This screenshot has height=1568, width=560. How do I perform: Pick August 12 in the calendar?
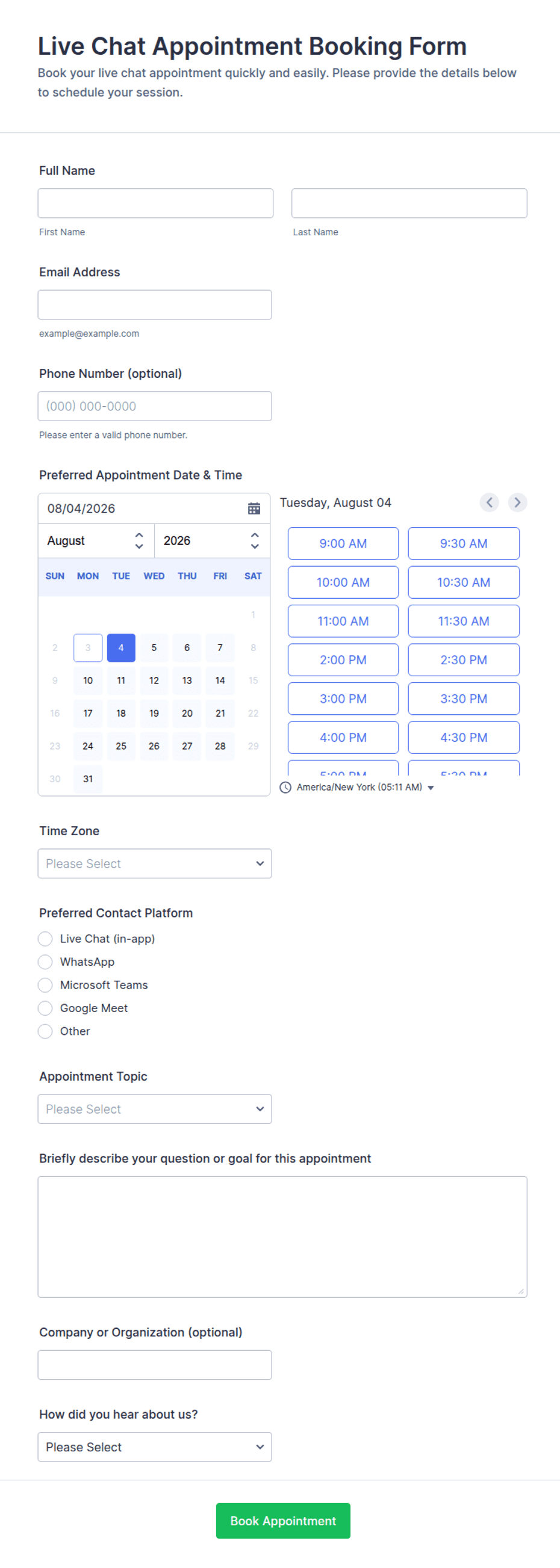(x=154, y=680)
